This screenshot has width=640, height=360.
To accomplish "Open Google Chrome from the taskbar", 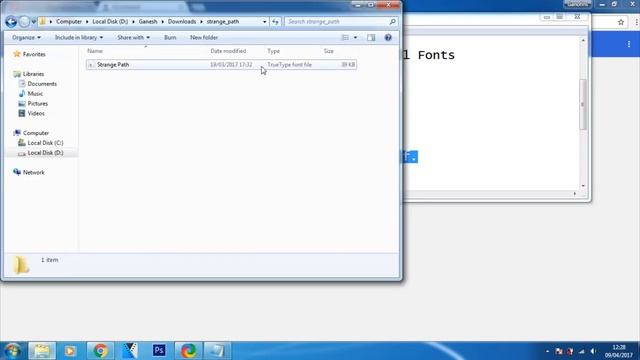I will click(x=100, y=351).
